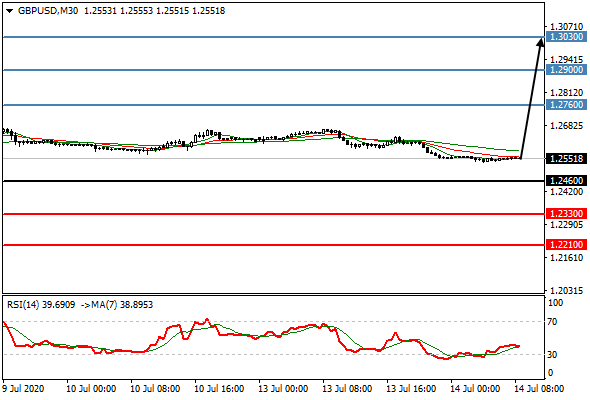This screenshot has height=400, width=590.
Task: Select the 1.22100 red price label
Action: click(x=566, y=245)
